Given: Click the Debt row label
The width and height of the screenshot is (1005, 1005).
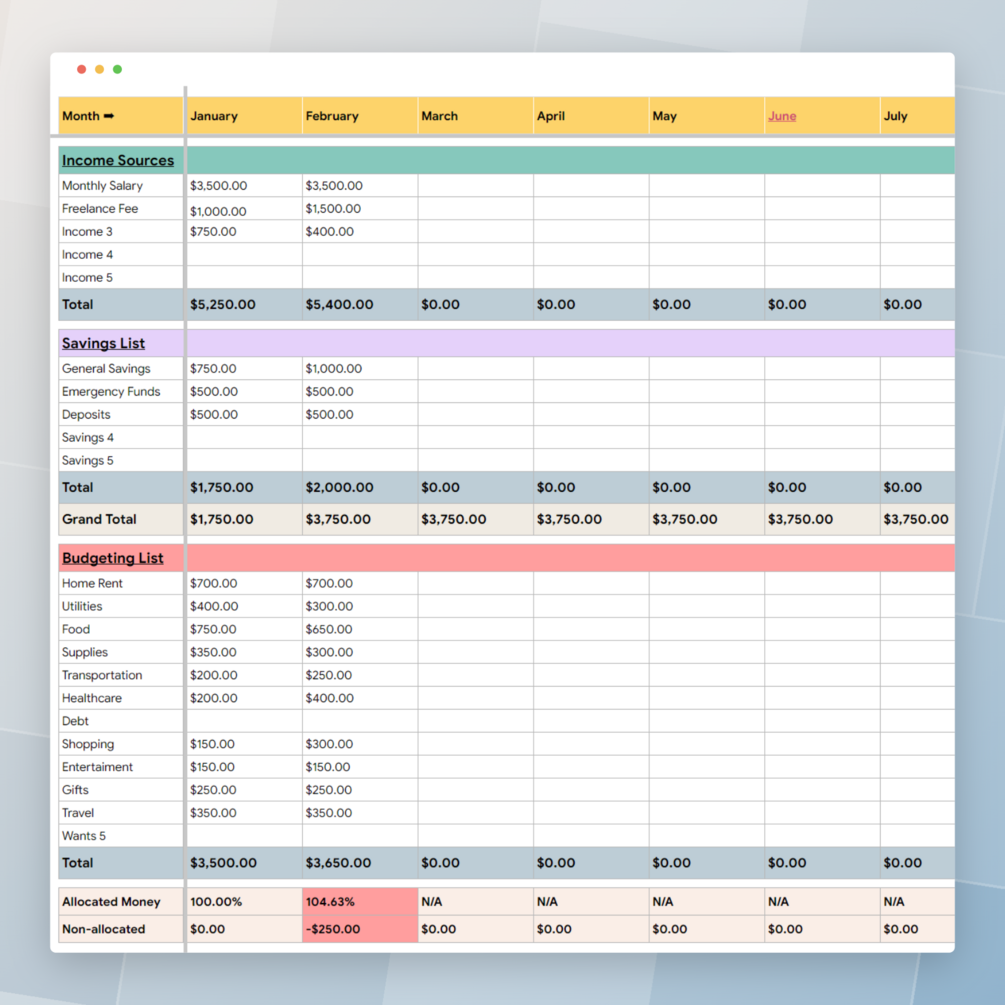Looking at the screenshot, I should point(75,721).
